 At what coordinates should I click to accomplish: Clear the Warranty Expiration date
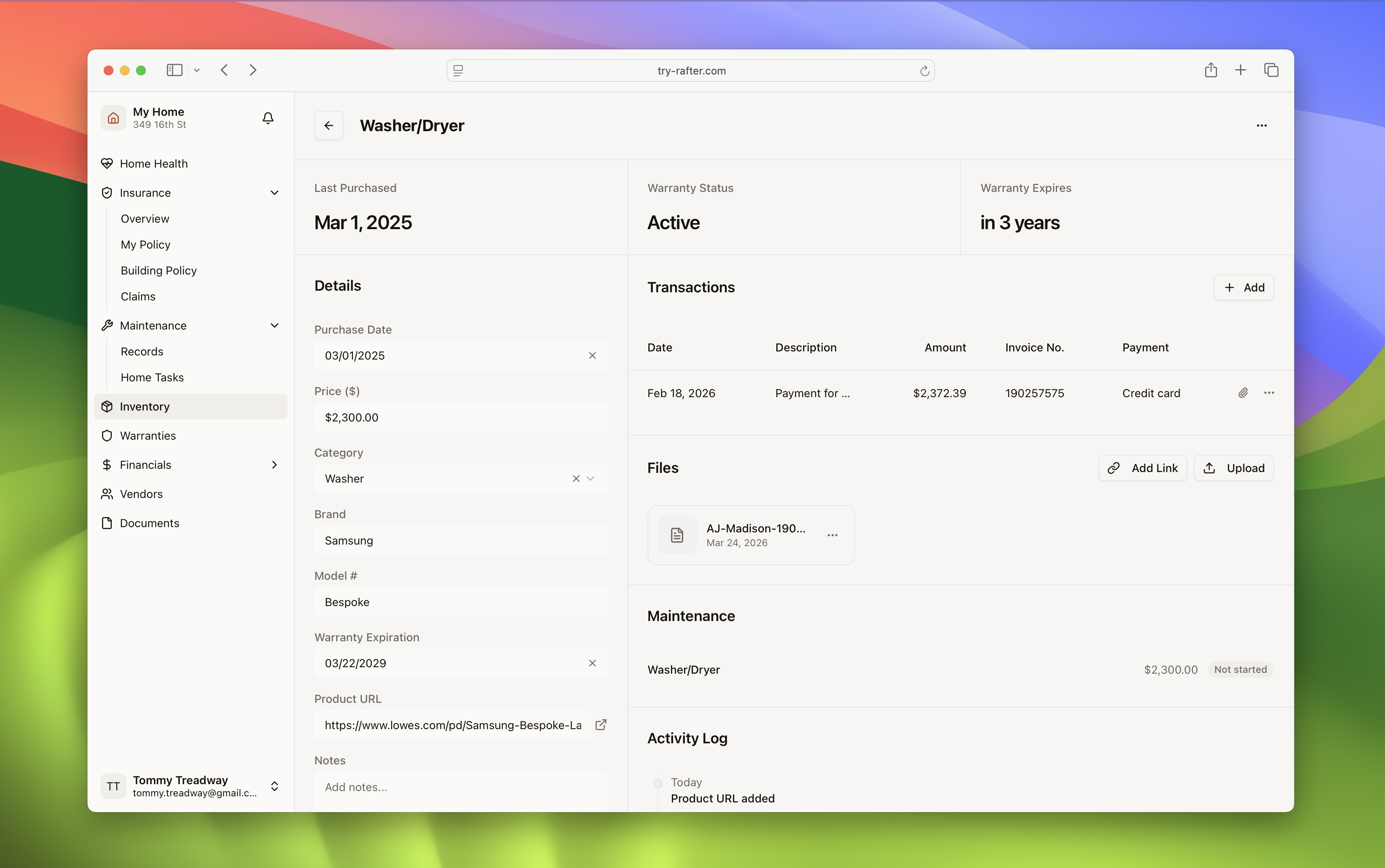[x=592, y=663]
